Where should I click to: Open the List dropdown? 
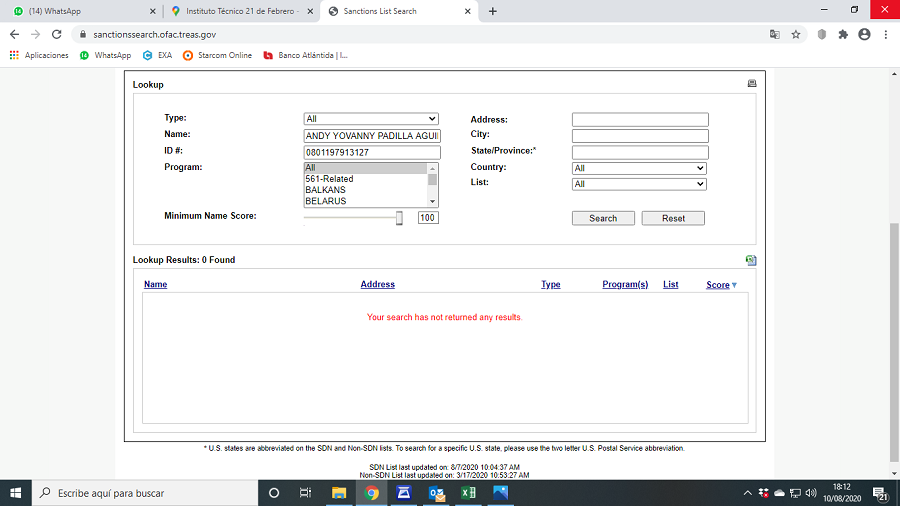tap(639, 184)
